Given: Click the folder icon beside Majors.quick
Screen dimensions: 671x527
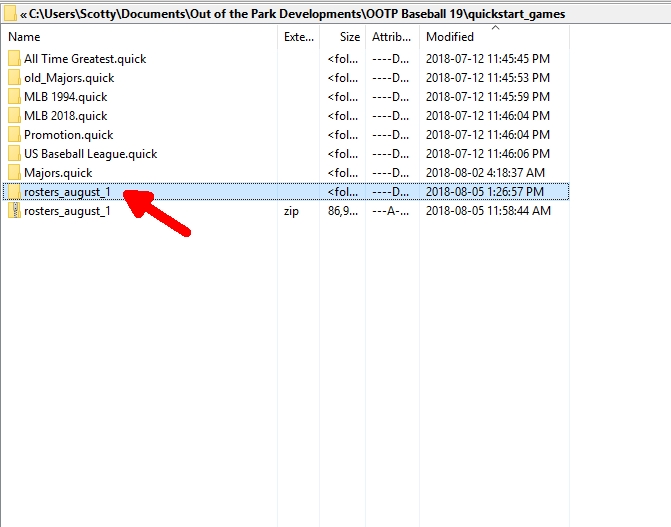Looking at the screenshot, I should pyautogui.click(x=14, y=173).
